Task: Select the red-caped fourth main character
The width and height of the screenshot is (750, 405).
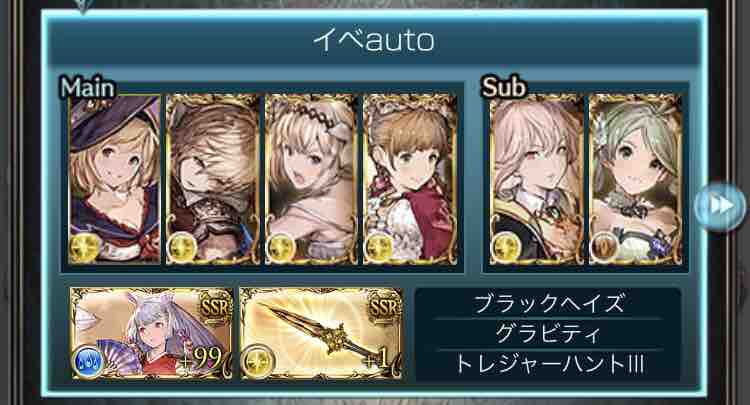Action: (410, 179)
